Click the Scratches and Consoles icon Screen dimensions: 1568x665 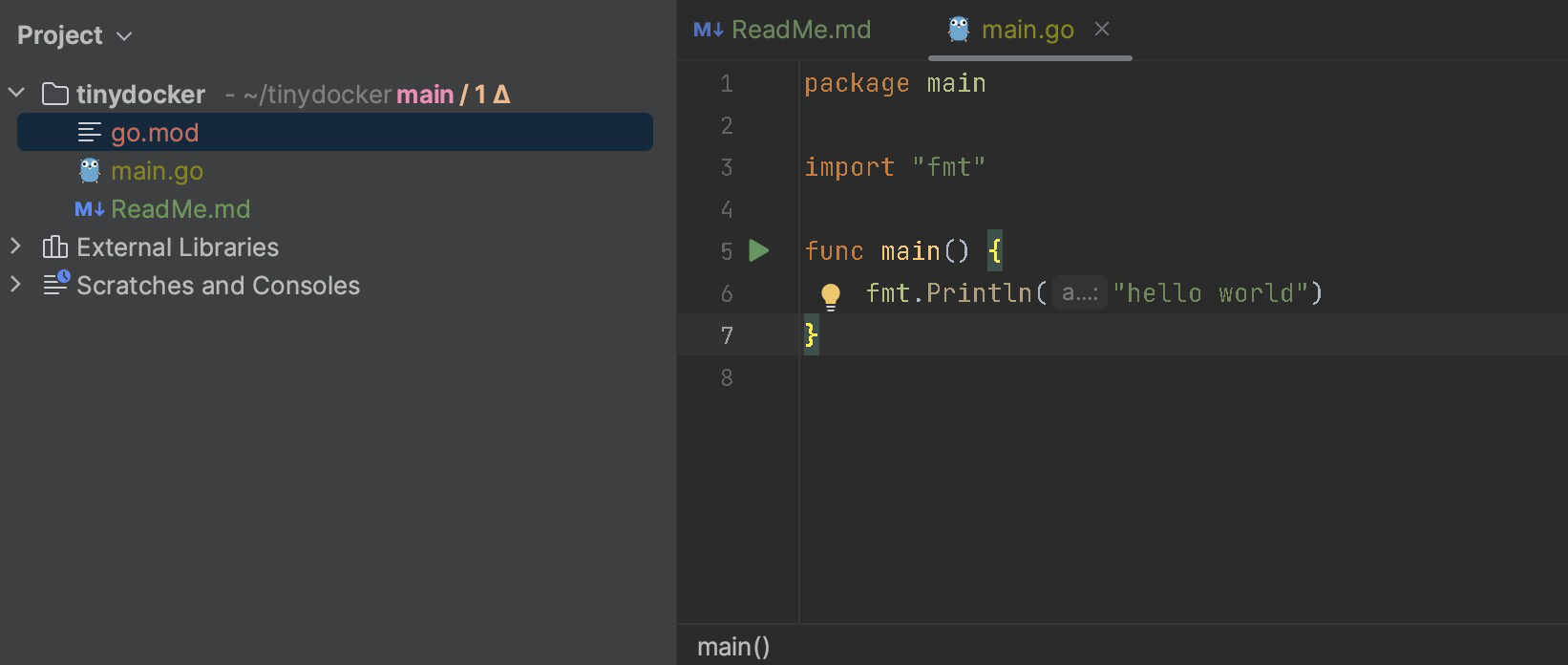click(55, 284)
